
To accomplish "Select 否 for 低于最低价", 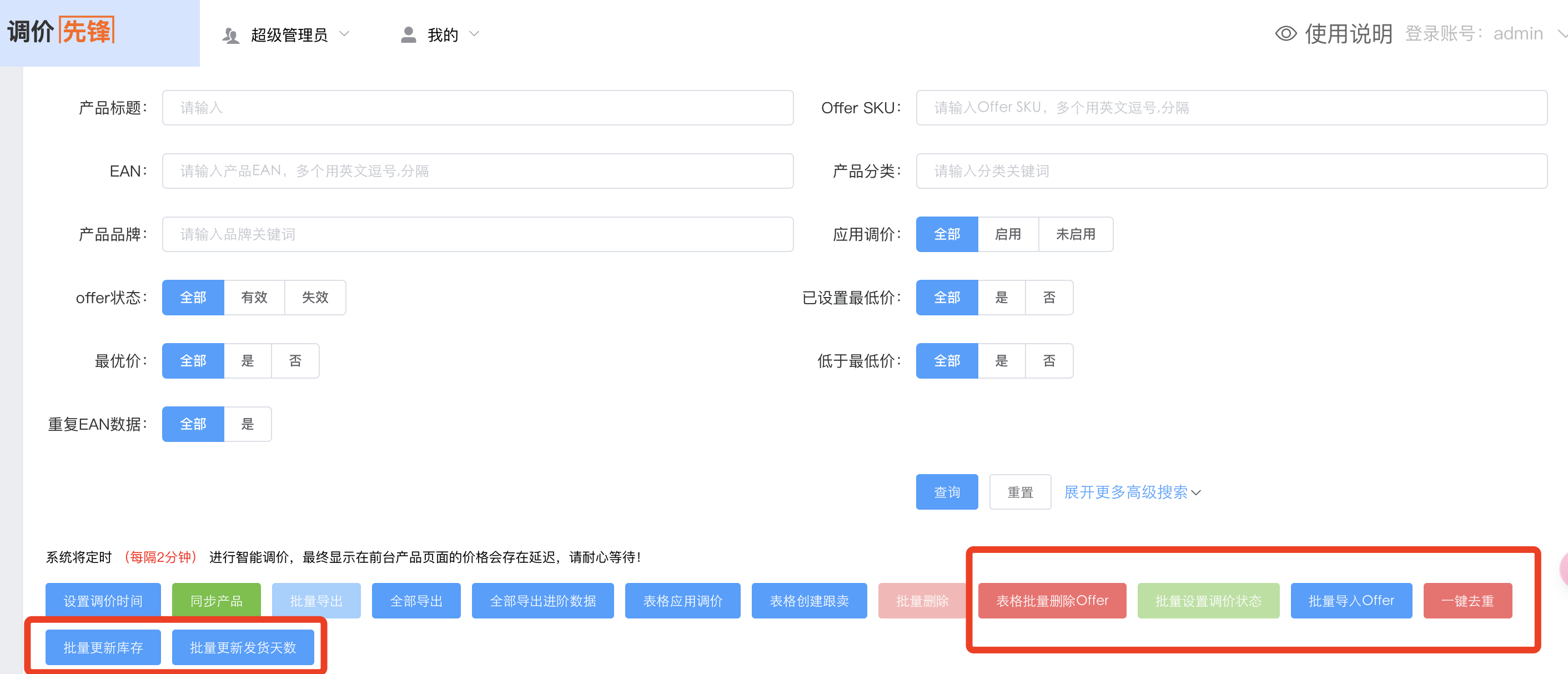I will 1049,360.
